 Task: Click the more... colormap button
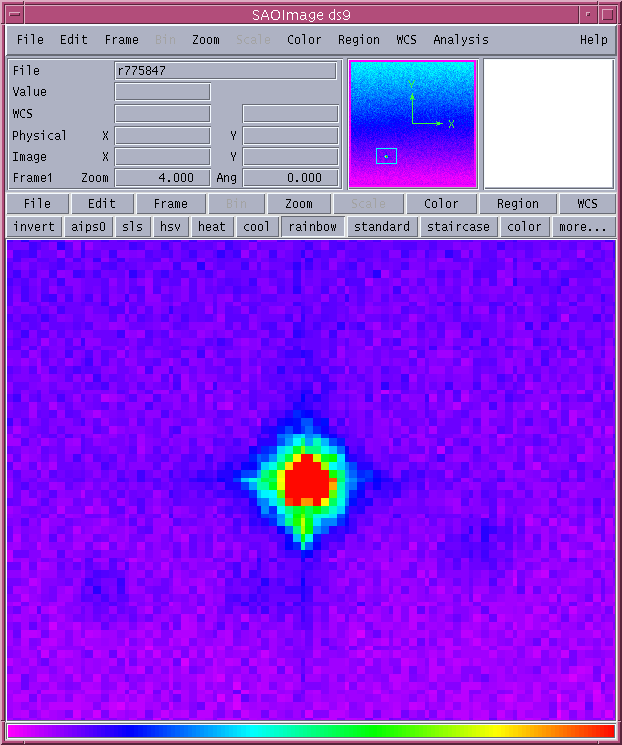[582, 227]
